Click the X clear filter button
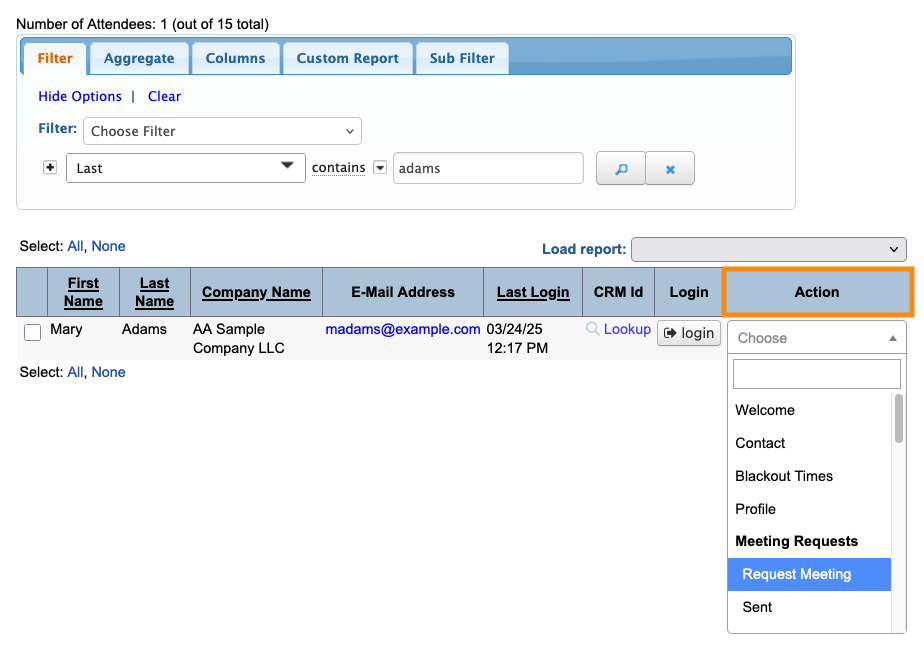 coord(670,169)
